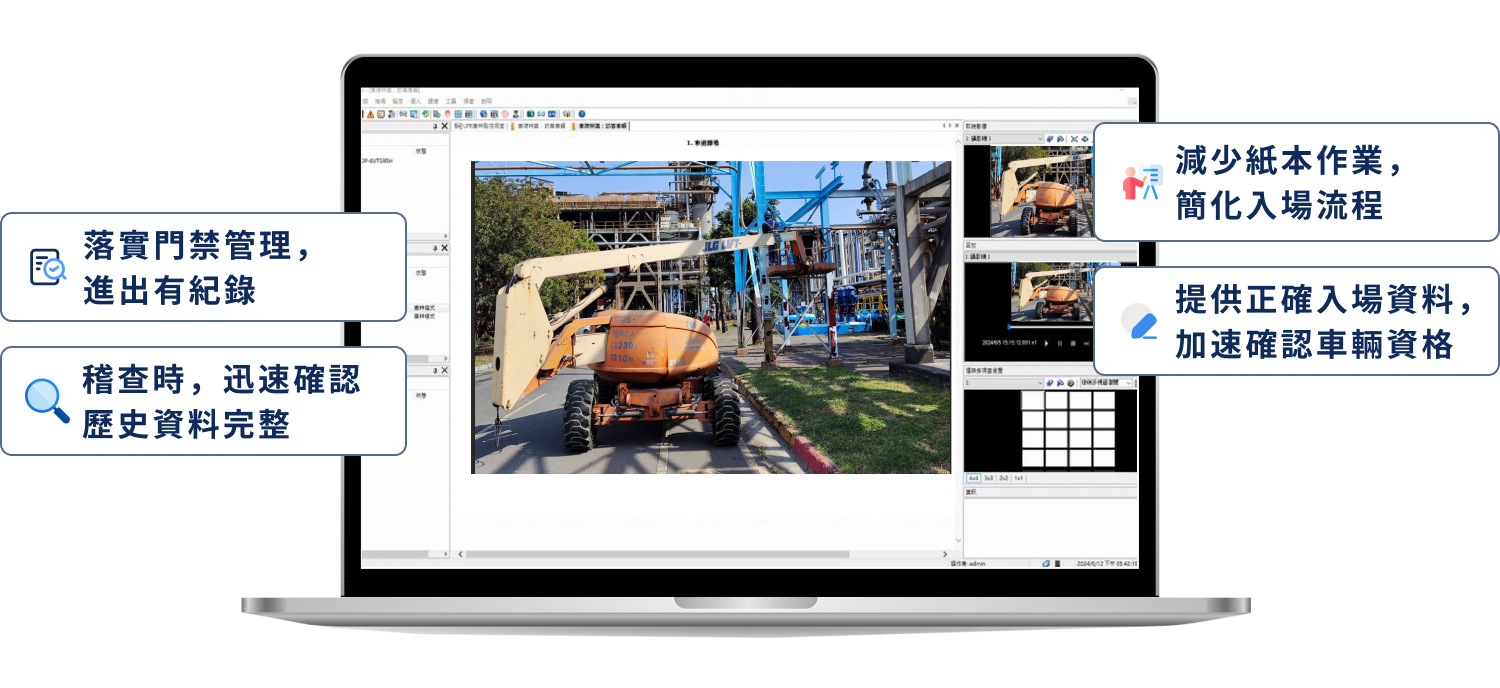Image resolution: width=1500 pixels, height=688 pixels.
Task: Open the multi-view selection dropdown on left
Action: (1038, 383)
